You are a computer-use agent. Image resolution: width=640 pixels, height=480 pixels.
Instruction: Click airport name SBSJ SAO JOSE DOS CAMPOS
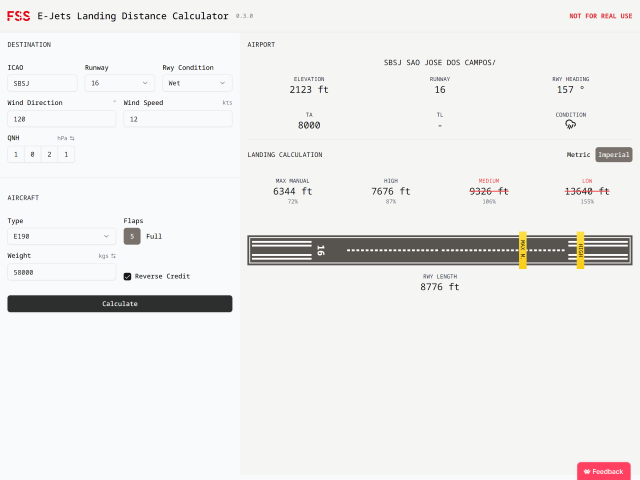click(x=440, y=62)
